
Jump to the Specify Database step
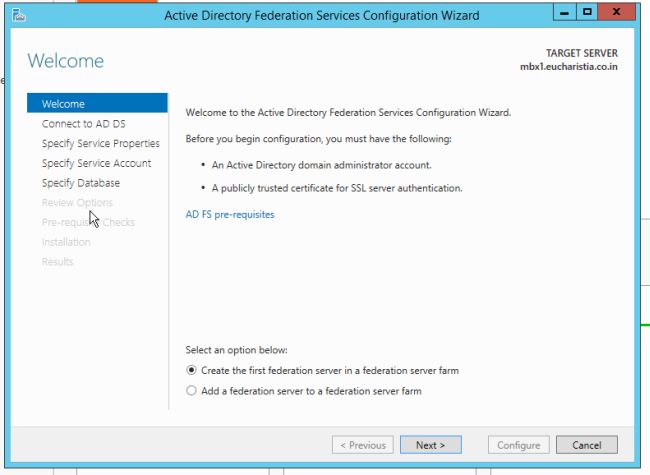(x=81, y=183)
